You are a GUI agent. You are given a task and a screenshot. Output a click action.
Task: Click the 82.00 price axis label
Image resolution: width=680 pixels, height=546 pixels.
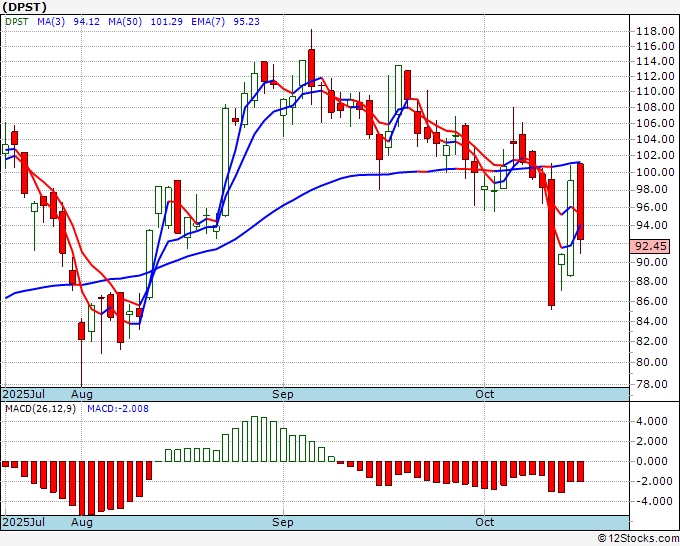tap(651, 341)
